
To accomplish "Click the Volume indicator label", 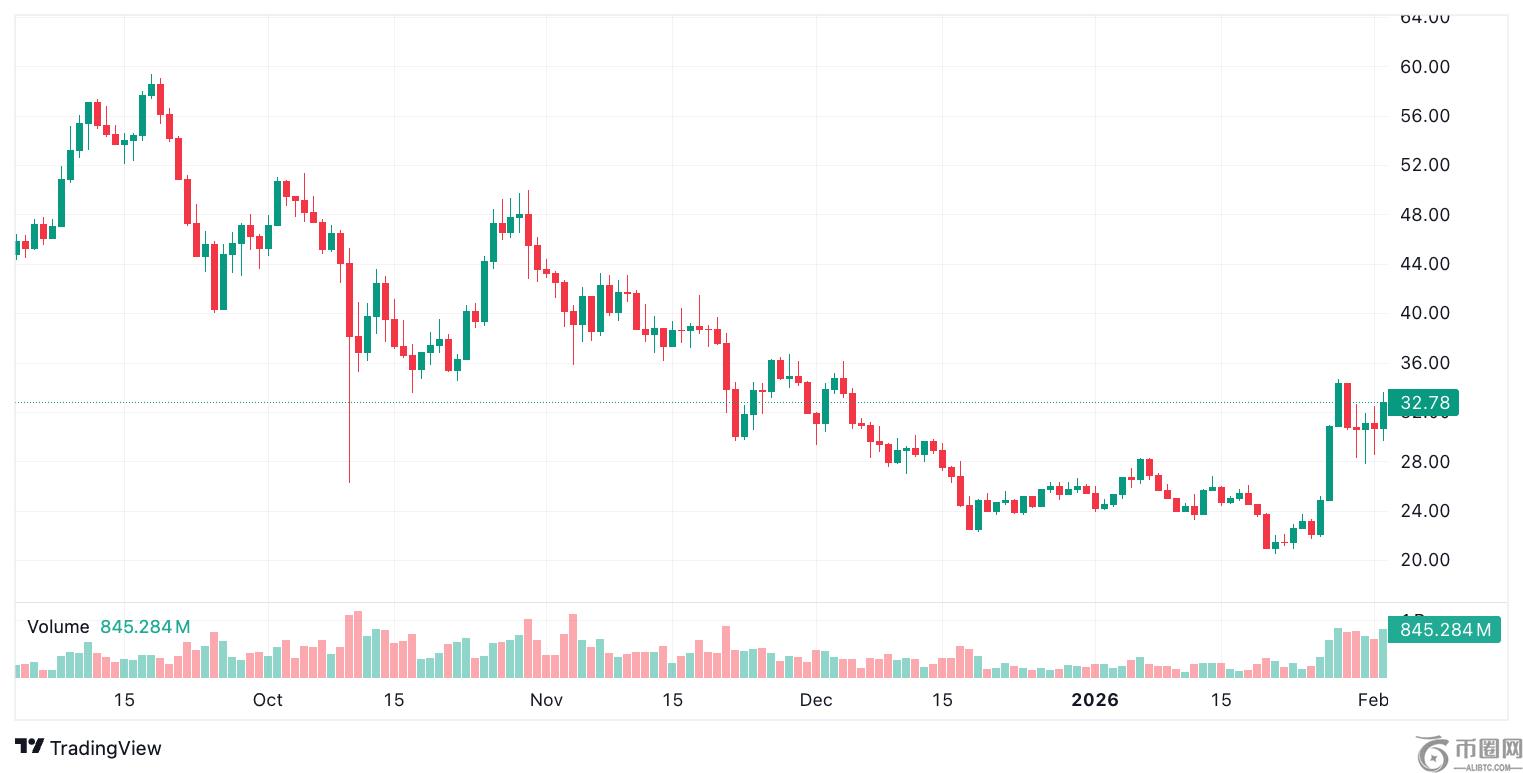I will [x=58, y=627].
